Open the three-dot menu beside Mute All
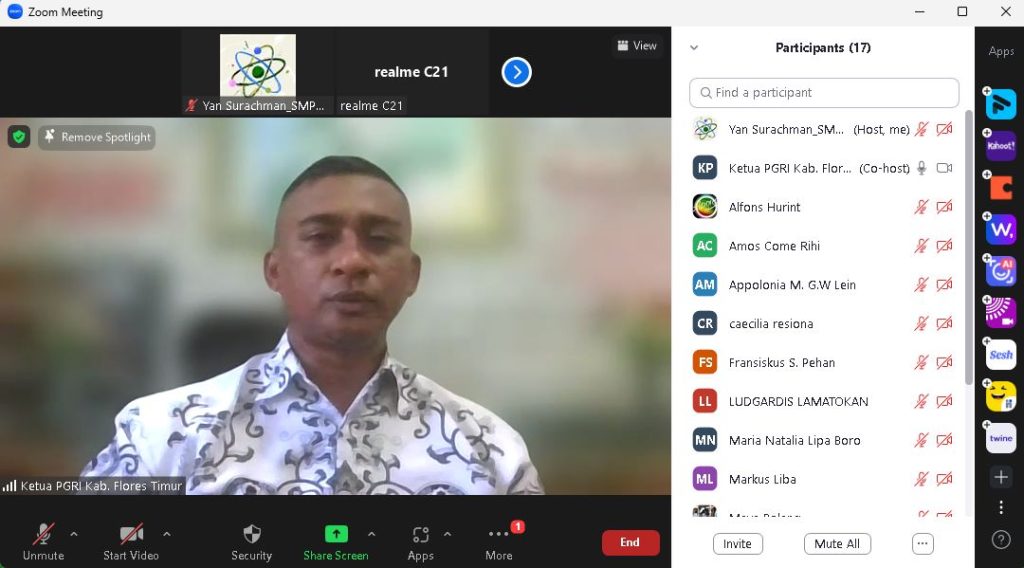 click(x=922, y=544)
